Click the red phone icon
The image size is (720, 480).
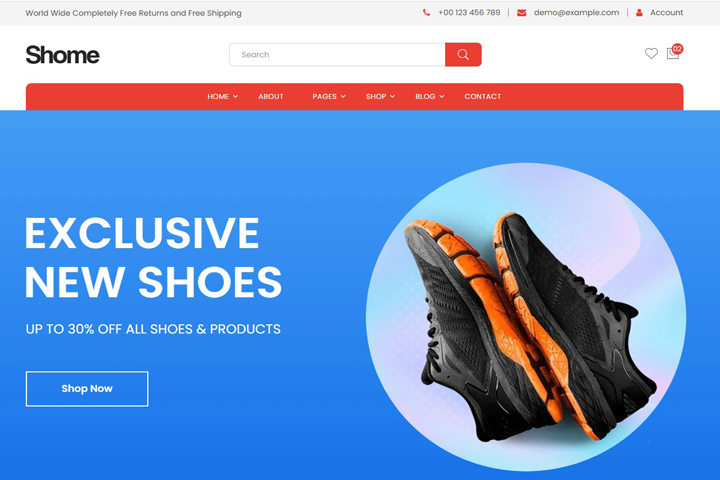click(x=427, y=13)
